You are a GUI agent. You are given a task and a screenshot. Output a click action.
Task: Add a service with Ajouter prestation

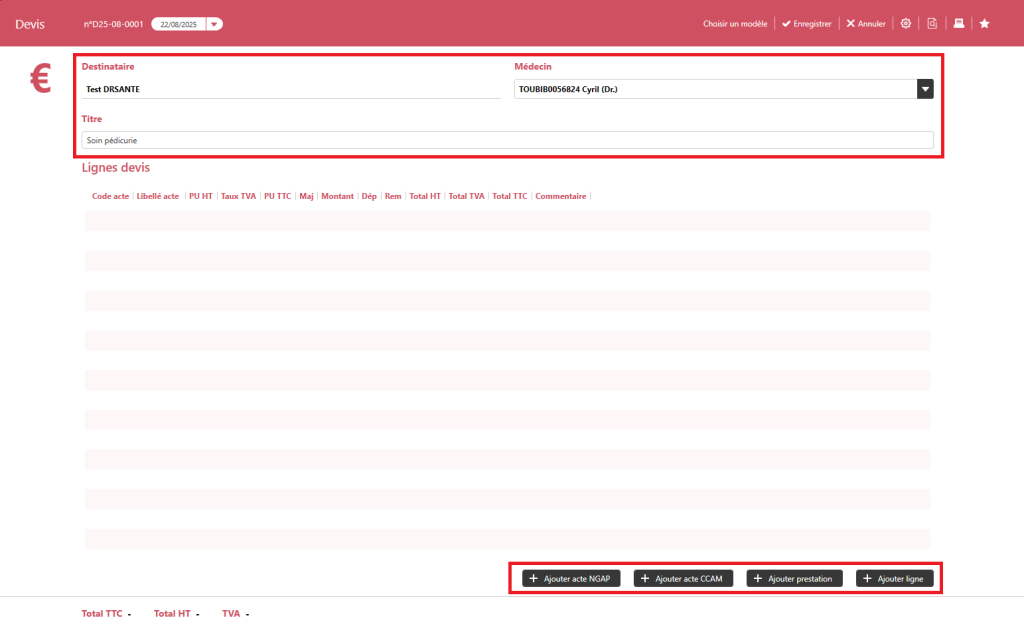796,578
